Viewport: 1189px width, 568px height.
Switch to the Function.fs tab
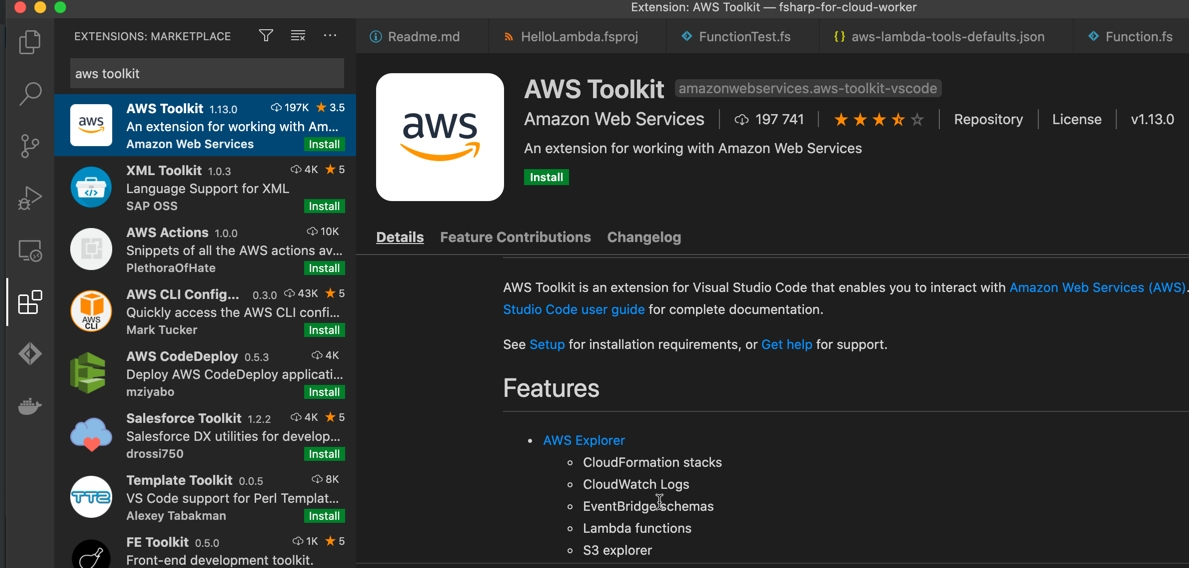[x=1131, y=36]
